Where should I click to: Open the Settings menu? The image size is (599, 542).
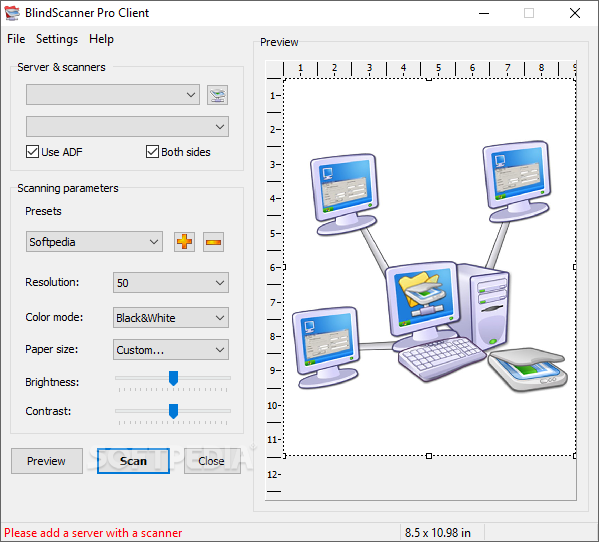[x=57, y=39]
